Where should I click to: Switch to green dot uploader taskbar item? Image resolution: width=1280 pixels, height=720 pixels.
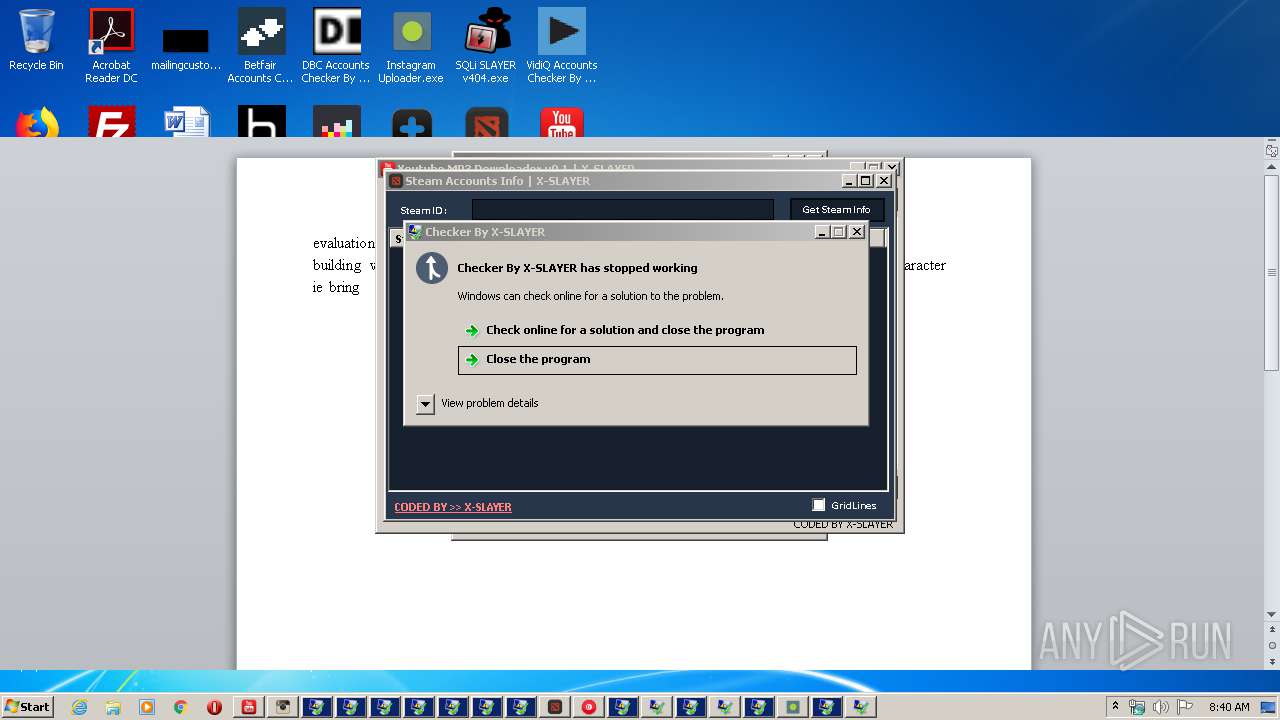(793, 707)
